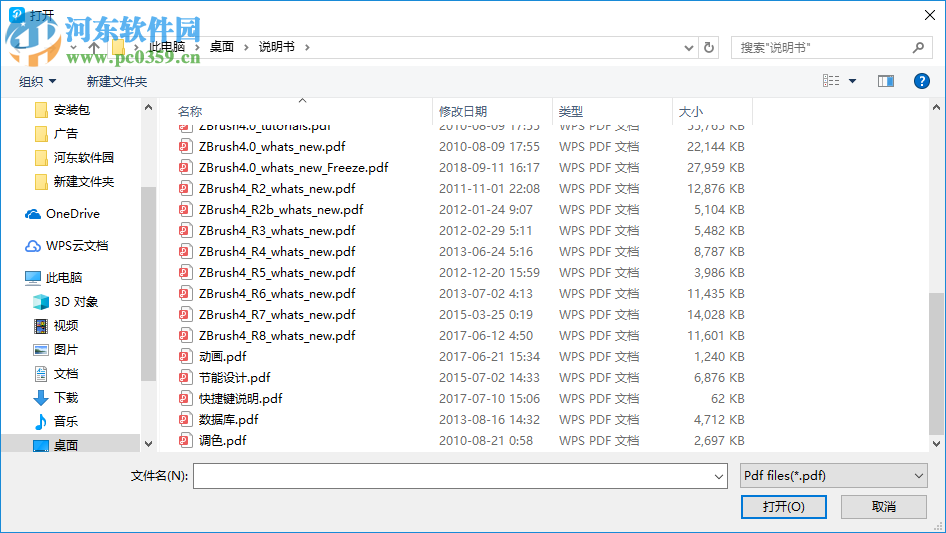This screenshot has width=946, height=533.
Task: Click 此电脑 in the breadcrumb path
Action: [167, 46]
